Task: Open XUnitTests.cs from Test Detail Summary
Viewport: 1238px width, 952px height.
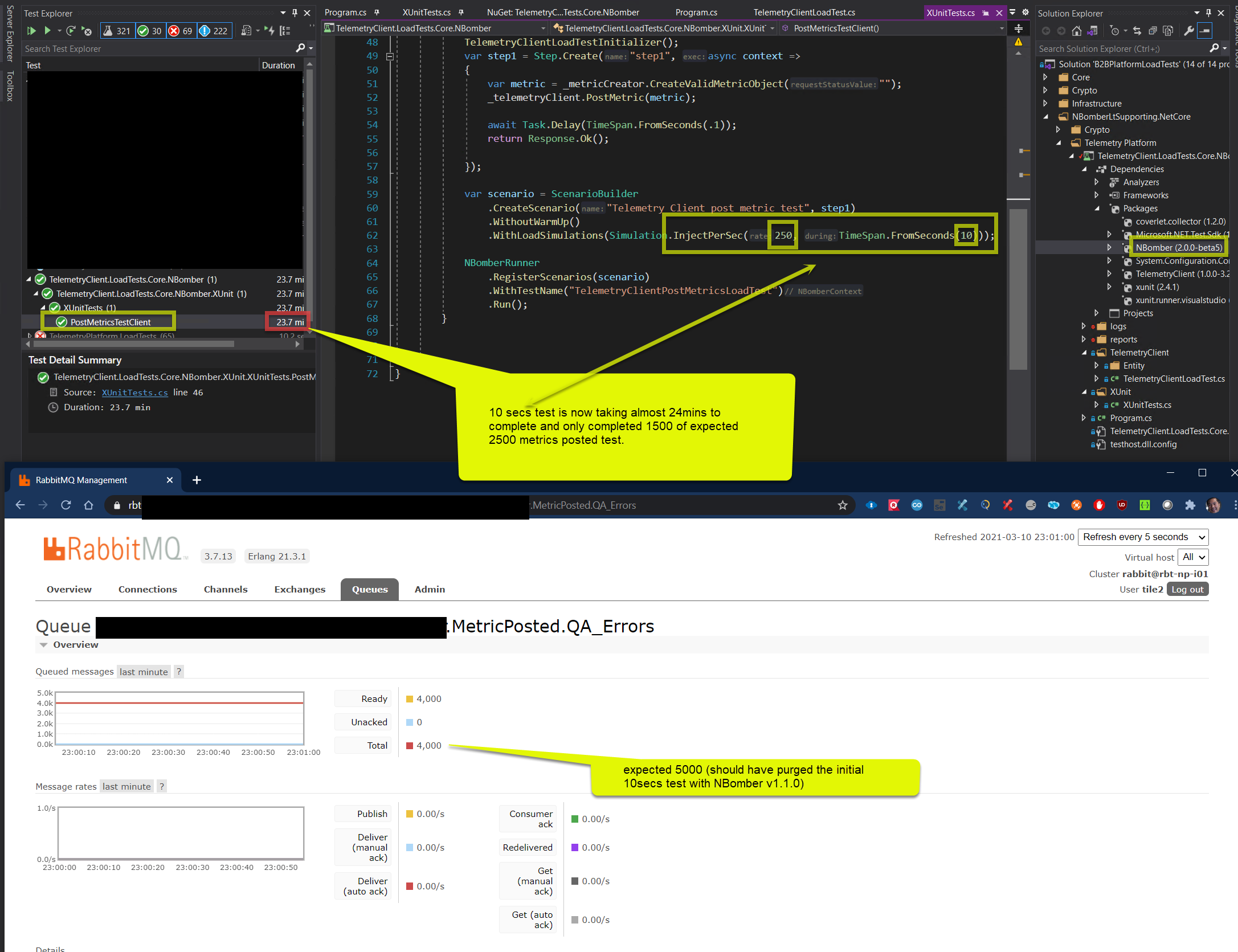Action: pyautogui.click(x=134, y=392)
